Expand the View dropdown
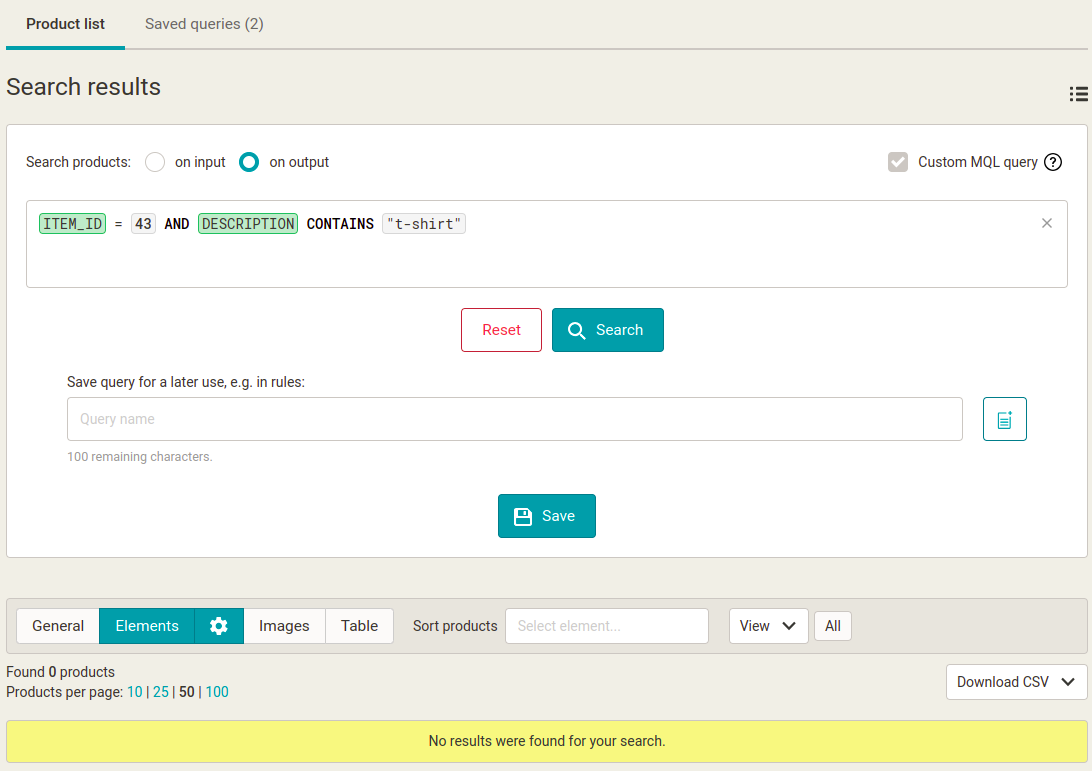Screen dimensions: 1092x771 [x=768, y=625]
